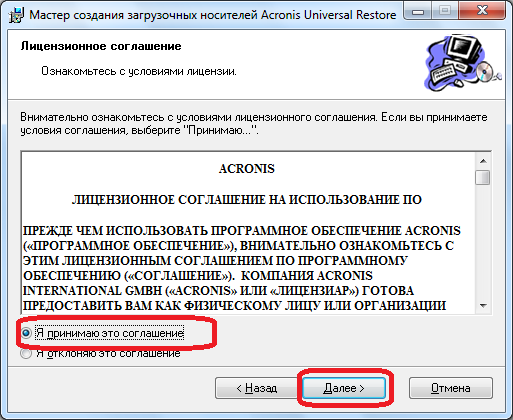This screenshot has width=513, height=420.
Task: Minimize the Acronis Universal Restore wizard window
Action: pos(418,12)
